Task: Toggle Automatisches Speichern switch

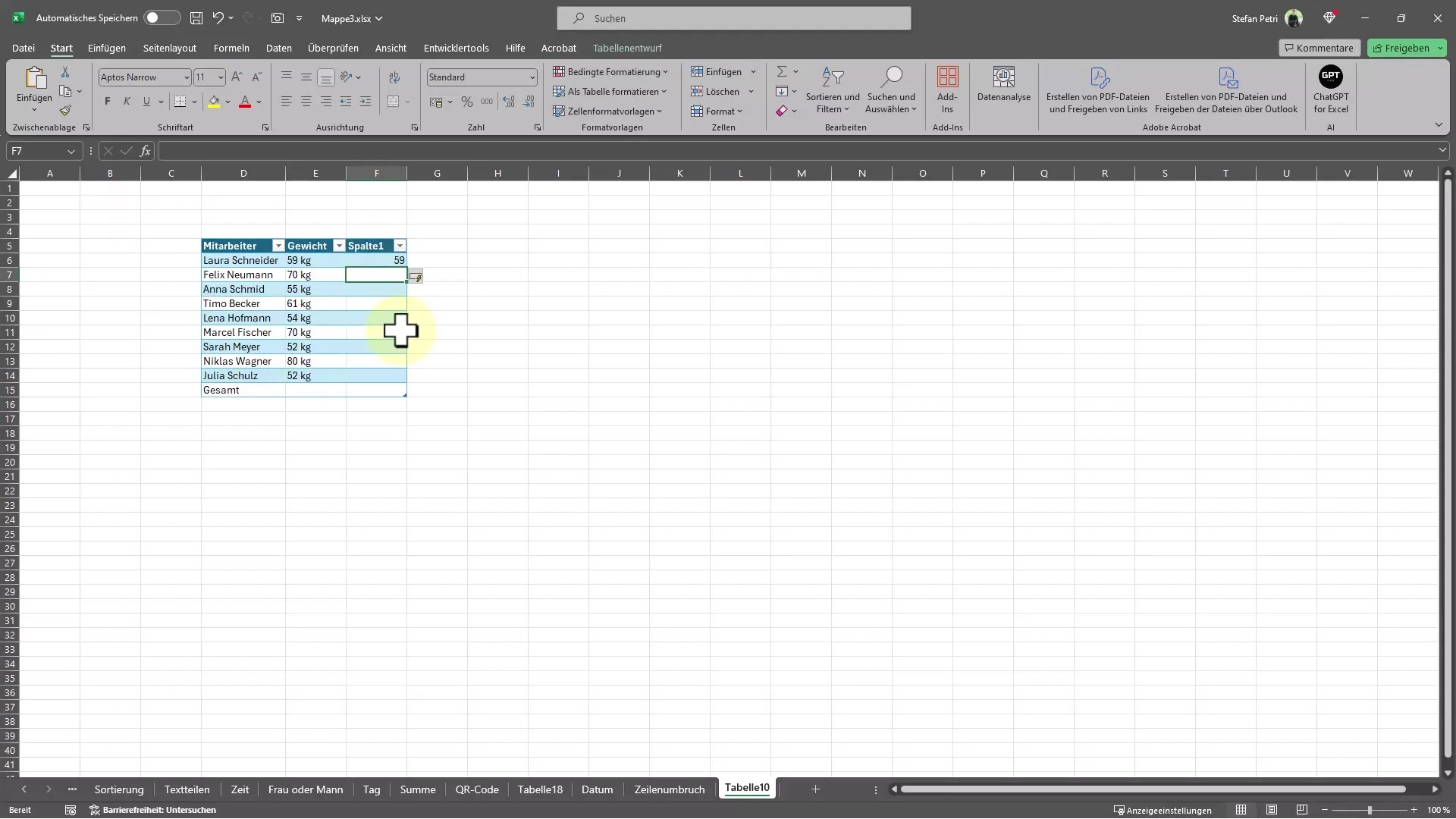Action: pyautogui.click(x=161, y=17)
